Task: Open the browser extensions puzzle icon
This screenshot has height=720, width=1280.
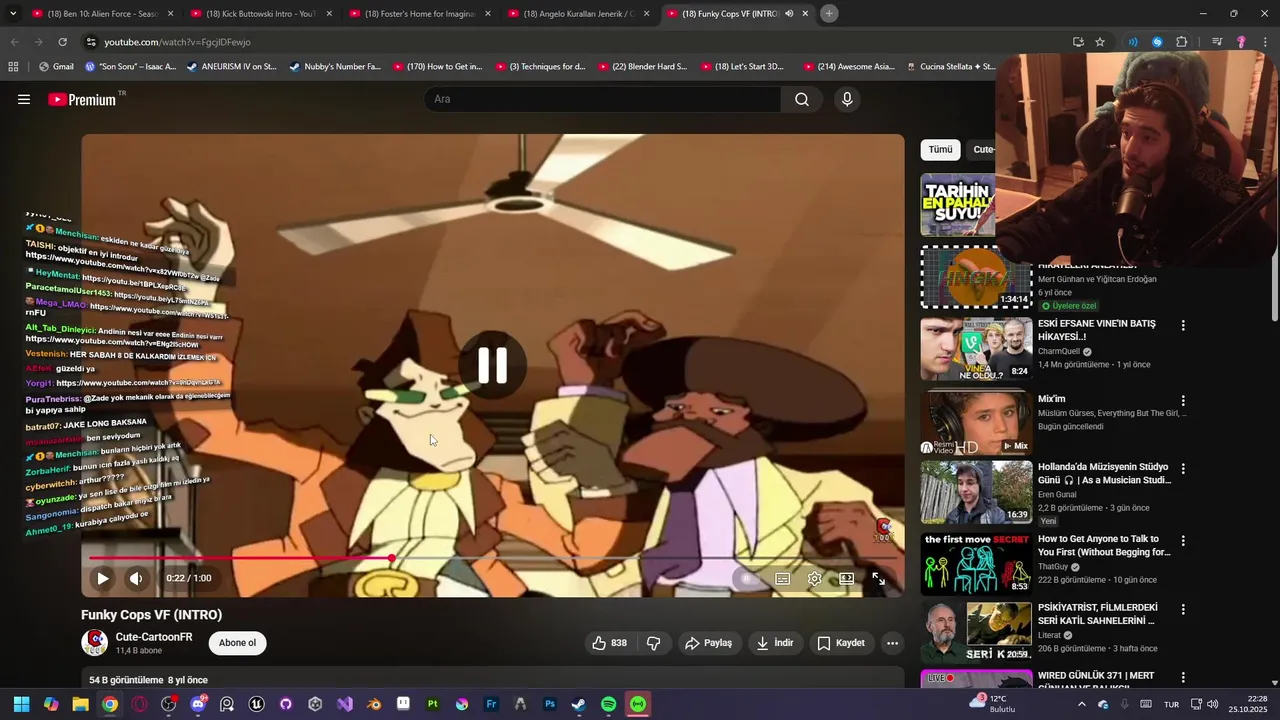Action: click(1182, 42)
